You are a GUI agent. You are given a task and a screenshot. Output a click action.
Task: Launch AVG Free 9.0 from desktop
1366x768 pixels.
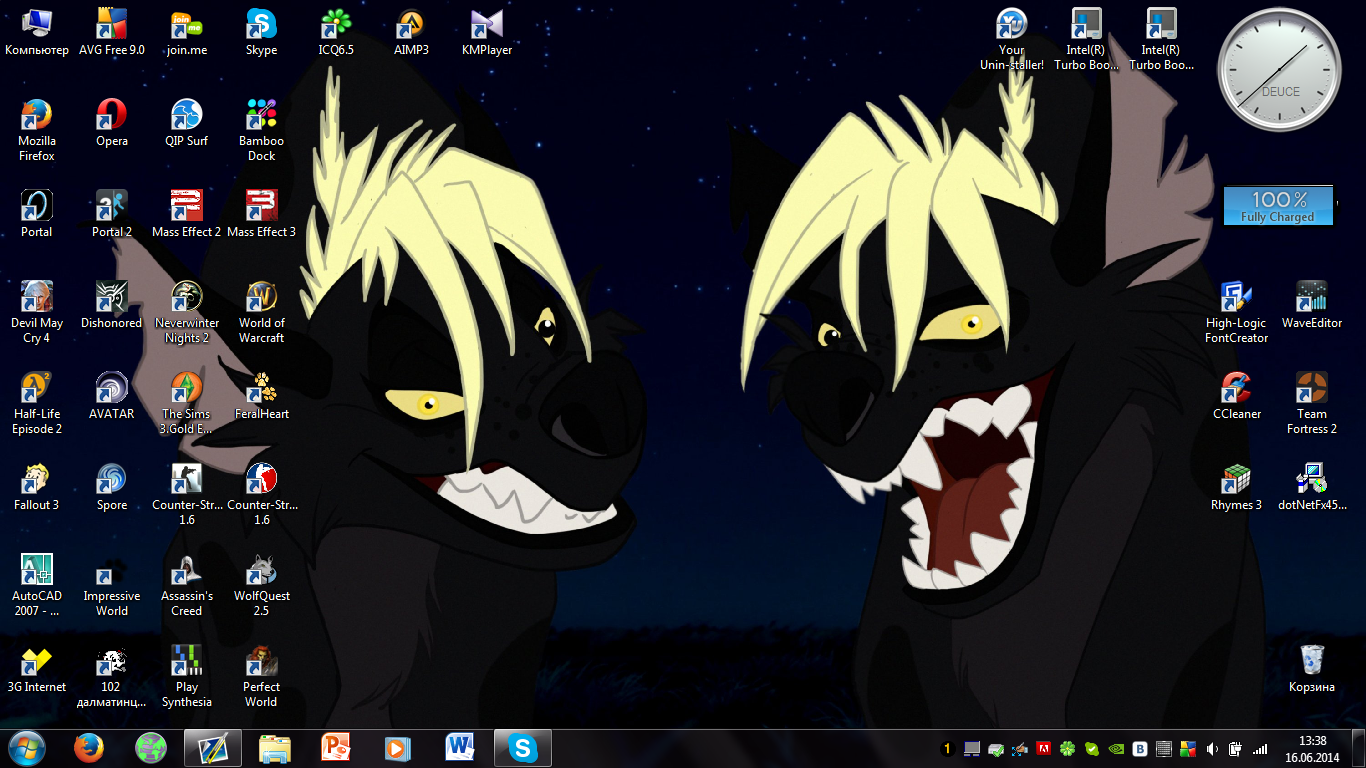[x=112, y=32]
